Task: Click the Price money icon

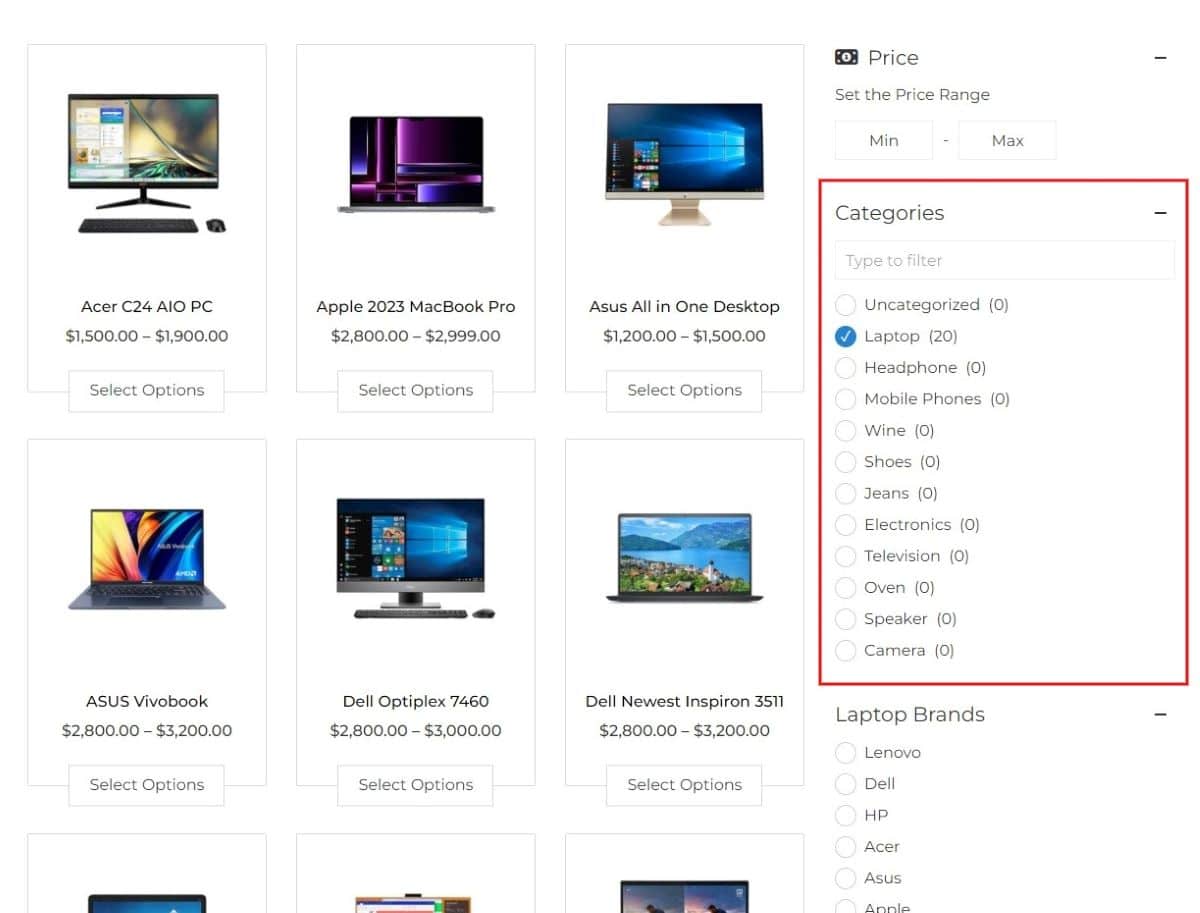Action: [x=846, y=58]
